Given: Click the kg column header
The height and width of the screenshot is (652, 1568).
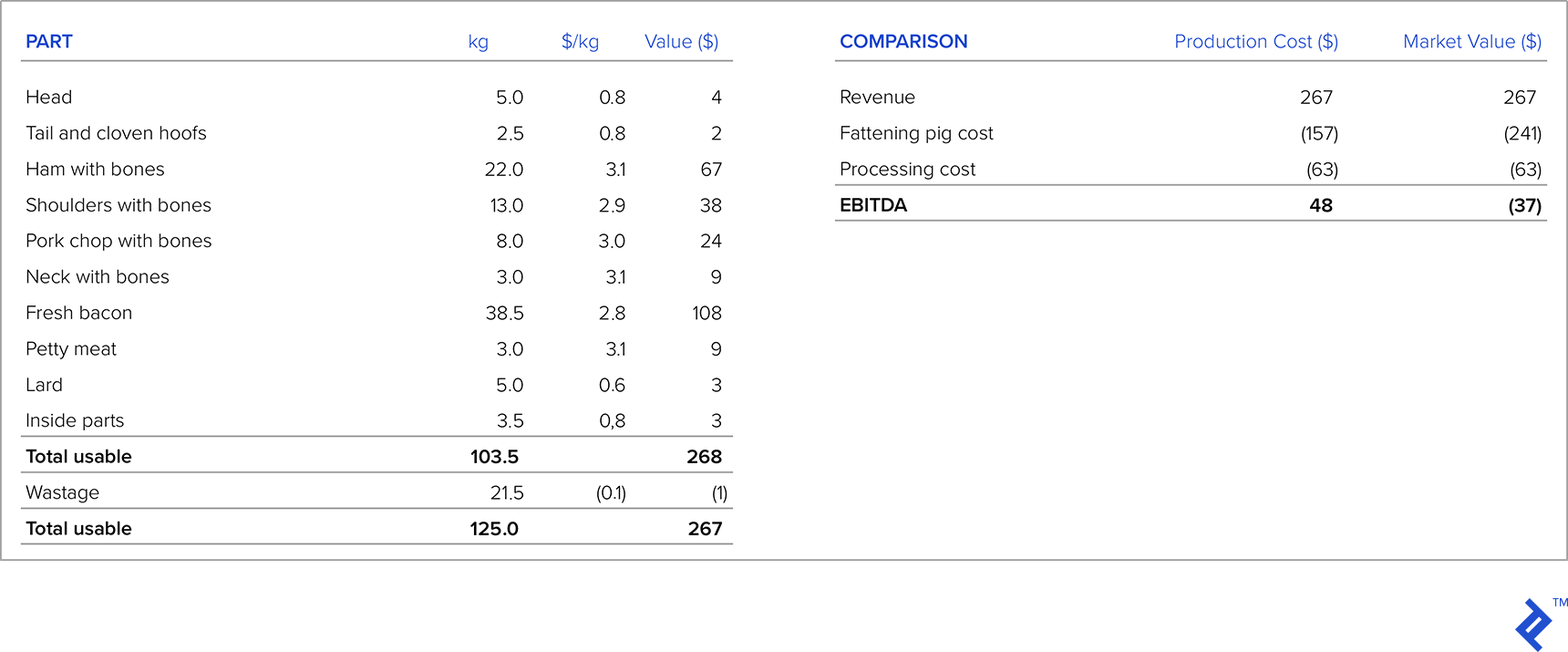Looking at the screenshot, I should [478, 42].
